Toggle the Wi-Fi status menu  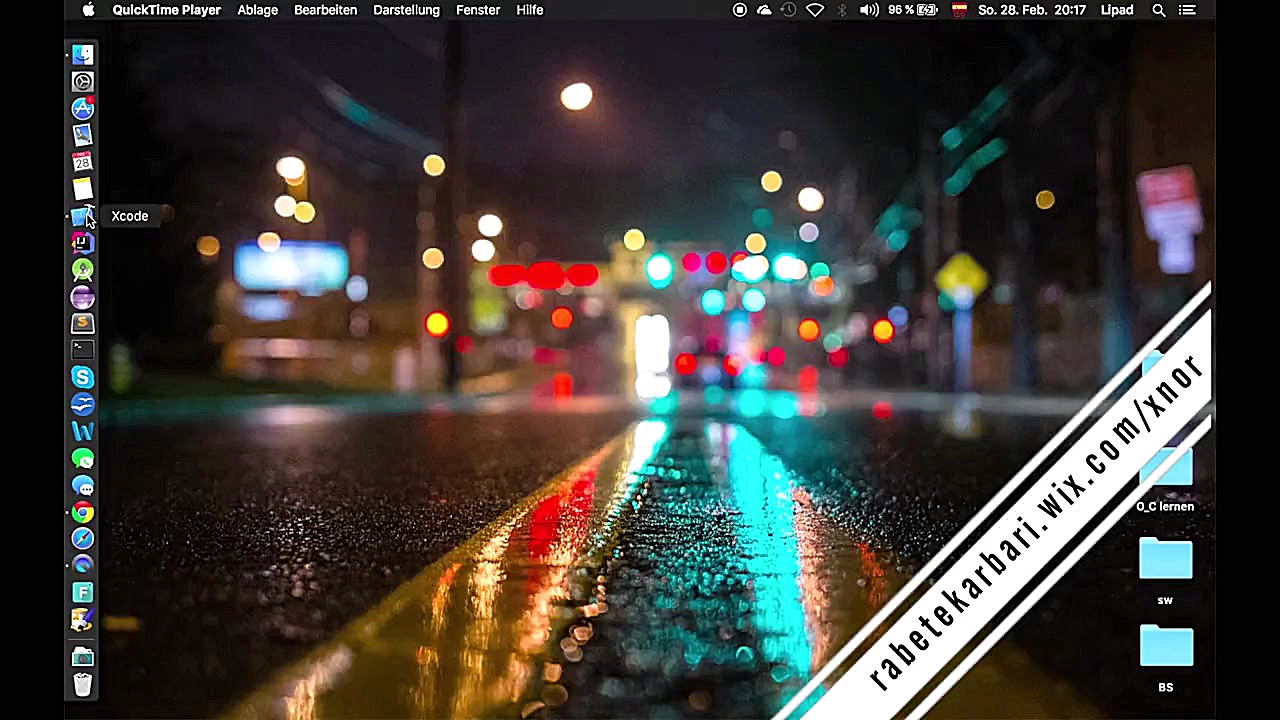pyautogui.click(x=815, y=10)
